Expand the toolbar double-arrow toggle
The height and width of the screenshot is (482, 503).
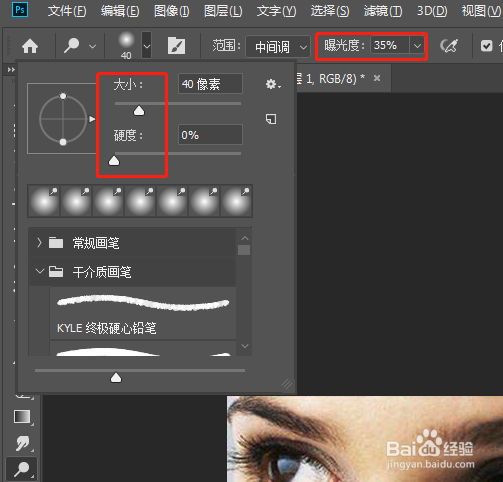point(11,69)
